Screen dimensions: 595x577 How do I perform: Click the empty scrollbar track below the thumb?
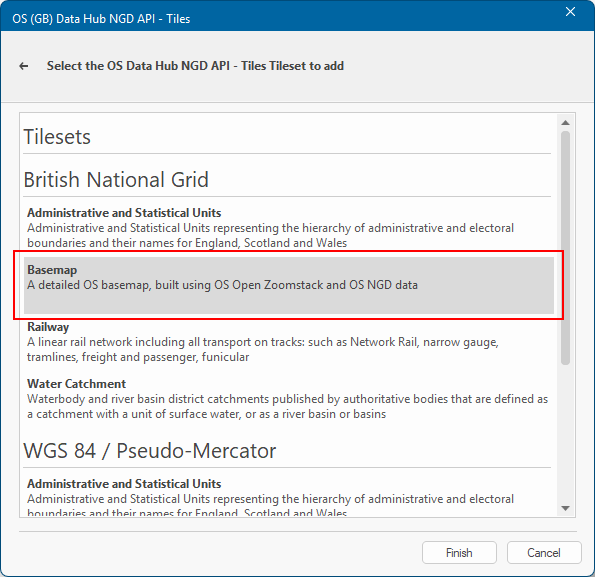point(565,434)
